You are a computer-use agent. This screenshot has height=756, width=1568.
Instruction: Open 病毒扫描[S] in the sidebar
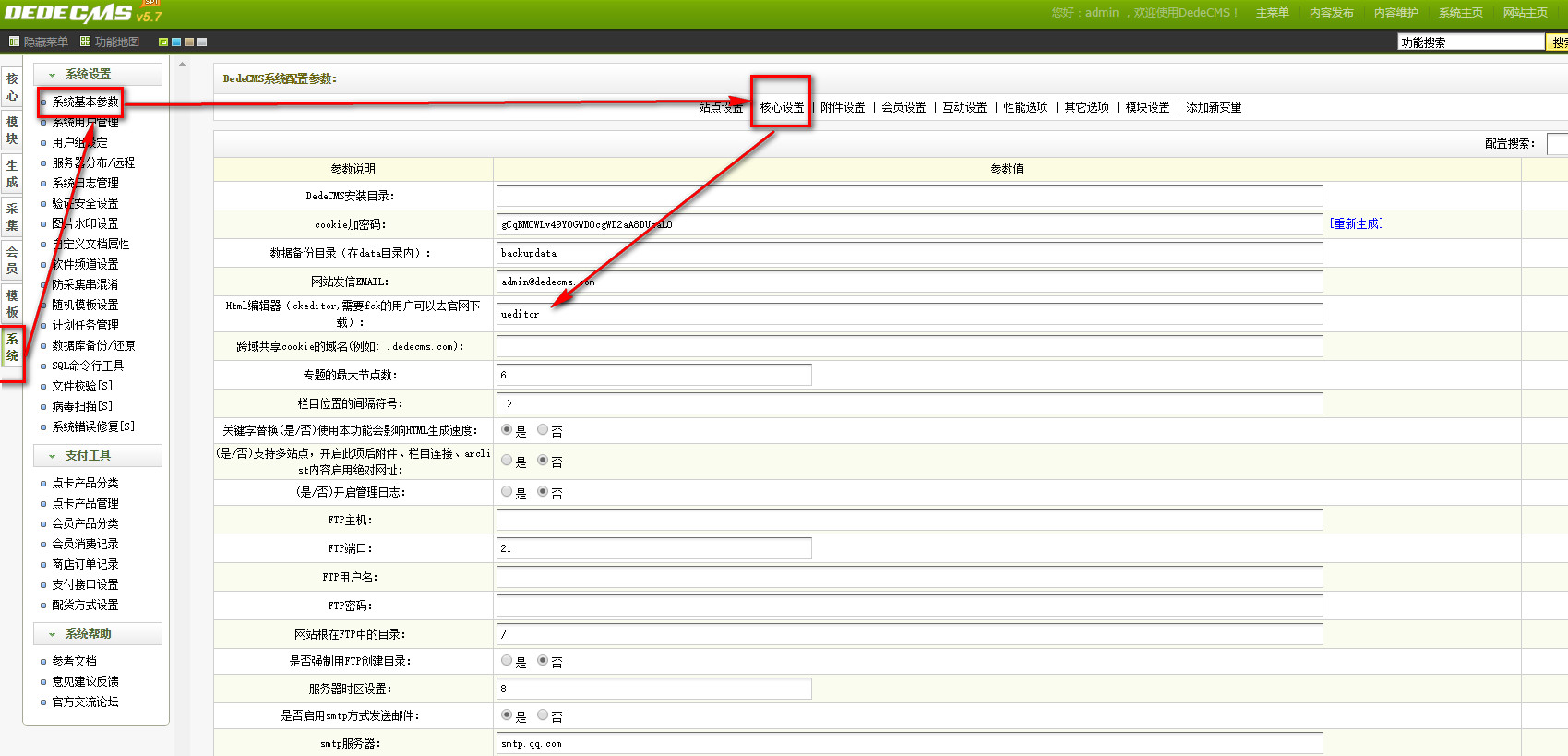[x=82, y=406]
